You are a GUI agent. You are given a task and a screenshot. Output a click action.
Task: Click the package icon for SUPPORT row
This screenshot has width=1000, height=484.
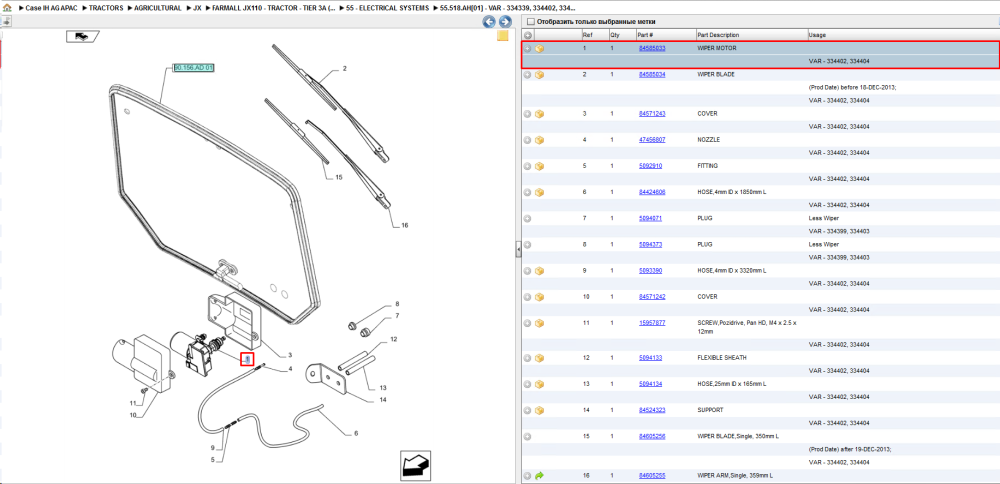pos(540,411)
